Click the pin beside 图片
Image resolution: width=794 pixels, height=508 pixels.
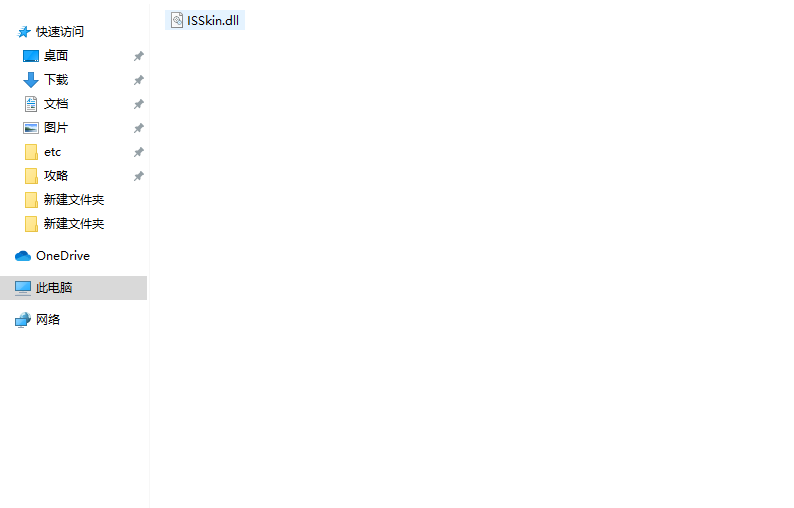click(x=138, y=128)
